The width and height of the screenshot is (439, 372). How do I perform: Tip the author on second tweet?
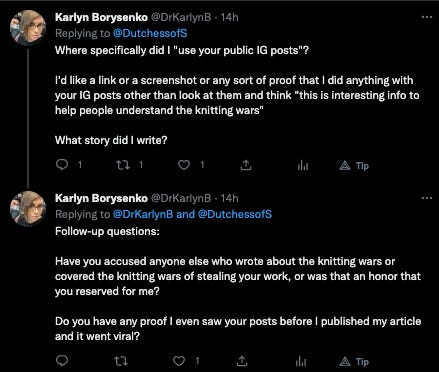pos(354,361)
